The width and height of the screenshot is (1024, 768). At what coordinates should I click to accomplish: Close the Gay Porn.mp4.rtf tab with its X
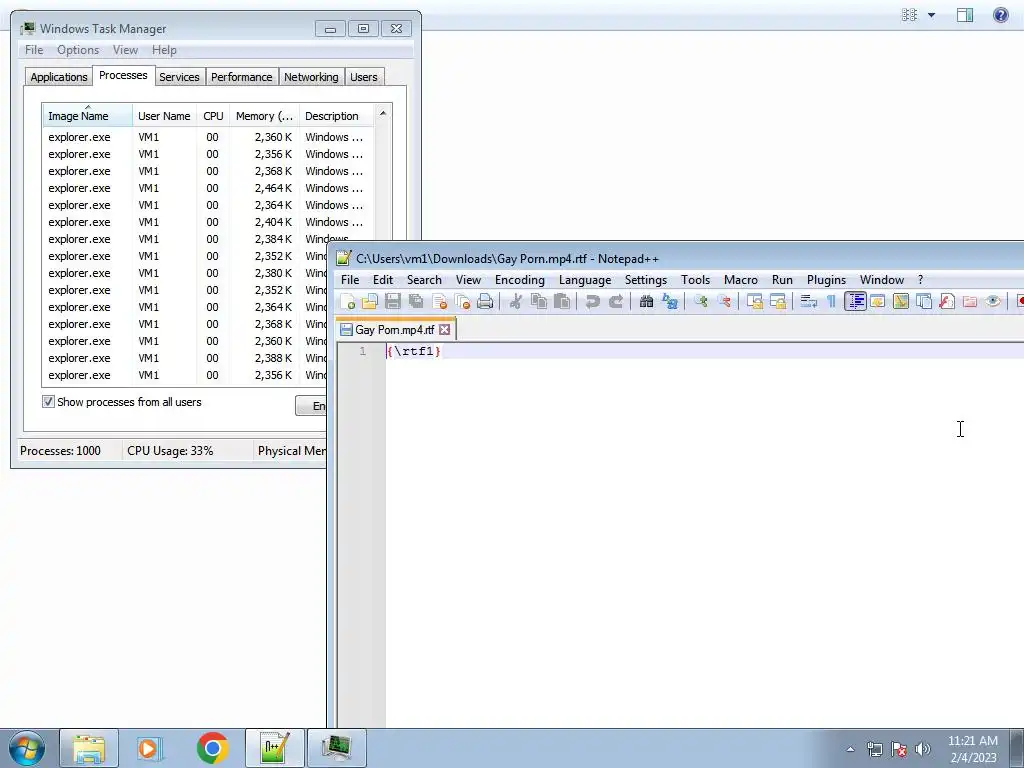(x=445, y=330)
